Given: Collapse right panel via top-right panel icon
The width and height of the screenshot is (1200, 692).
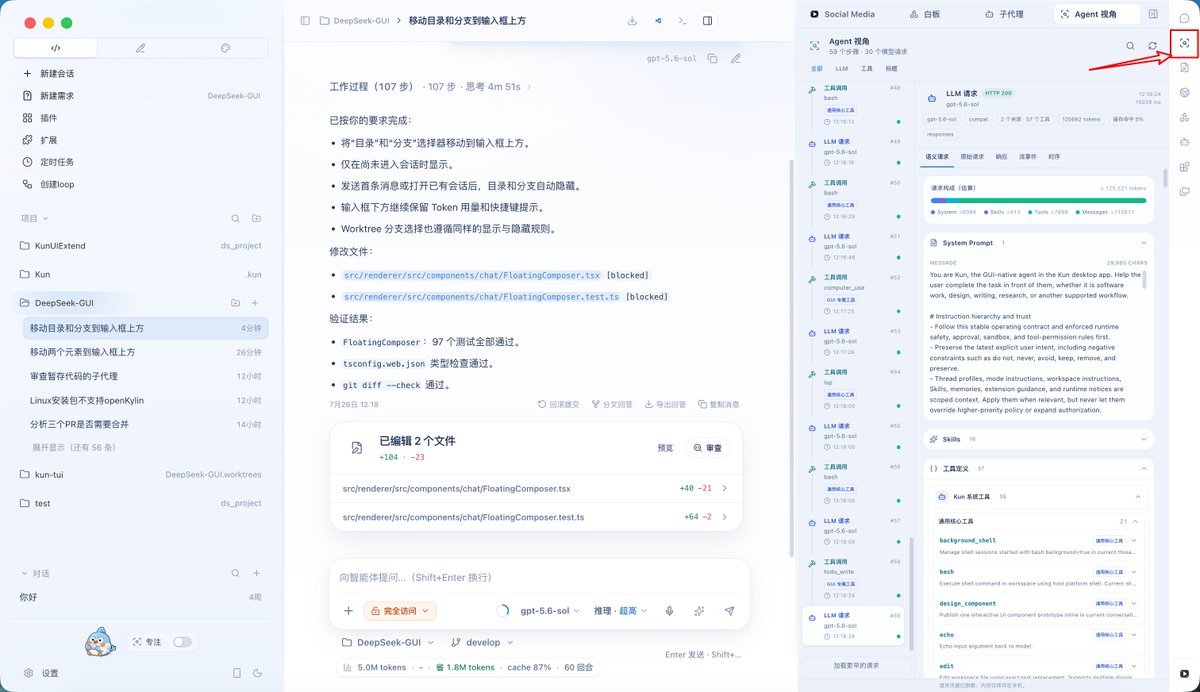Looking at the screenshot, I should point(1153,15).
